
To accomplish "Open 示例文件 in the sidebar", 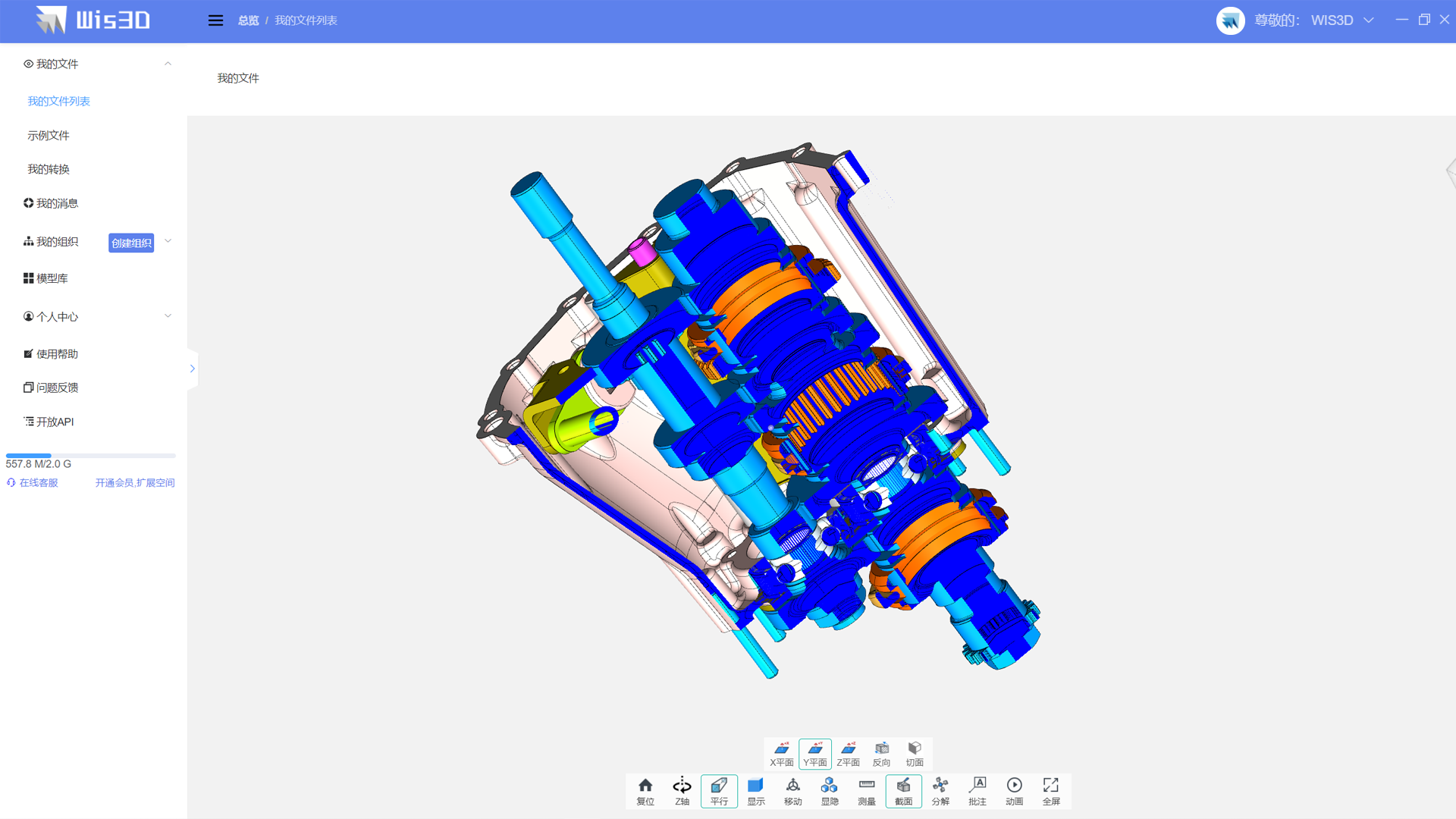I will pos(49,135).
